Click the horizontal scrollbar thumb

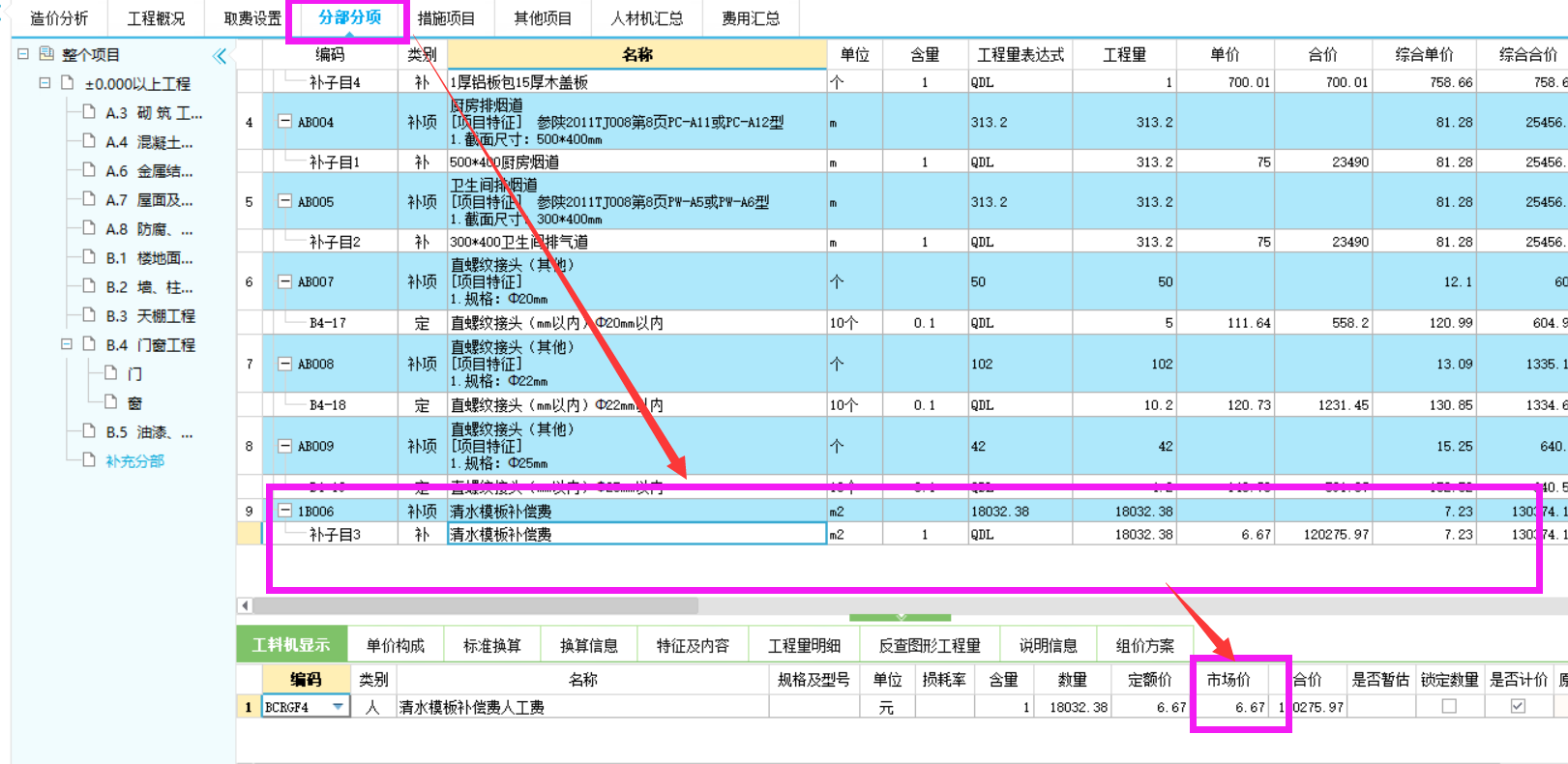[475, 605]
